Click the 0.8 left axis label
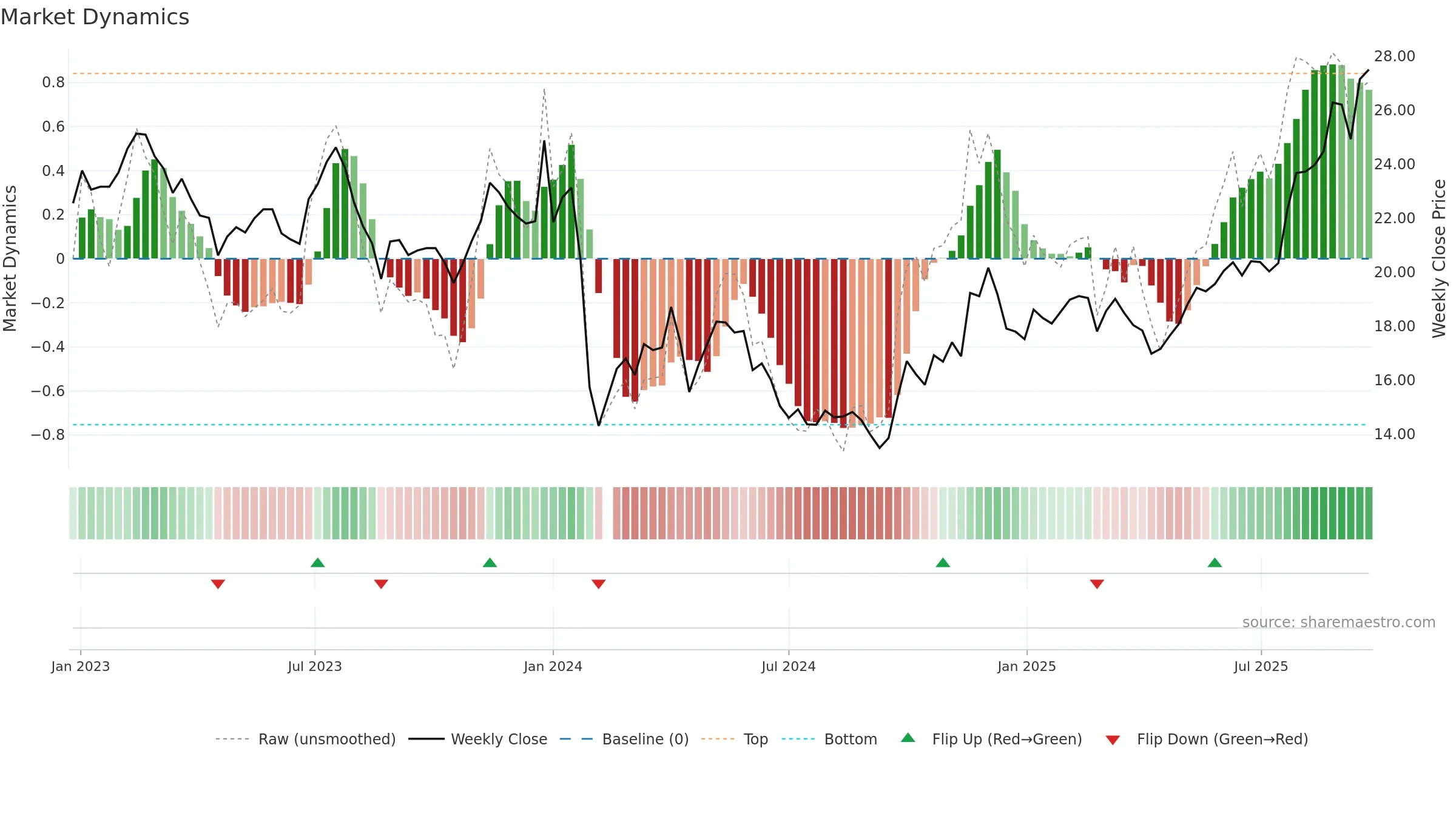The height and width of the screenshot is (819, 1456). click(x=53, y=83)
